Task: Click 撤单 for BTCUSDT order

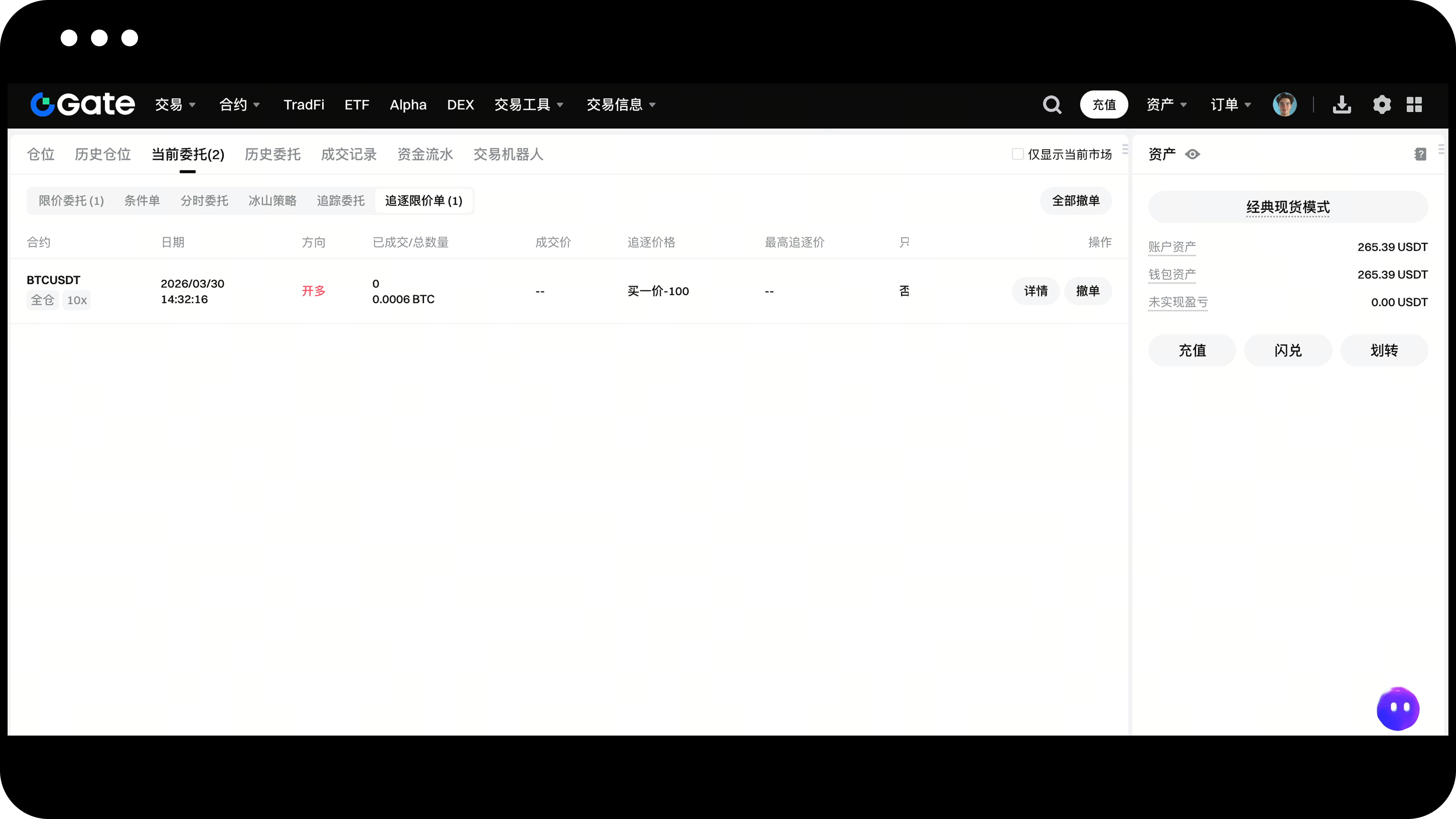Action: click(1087, 291)
